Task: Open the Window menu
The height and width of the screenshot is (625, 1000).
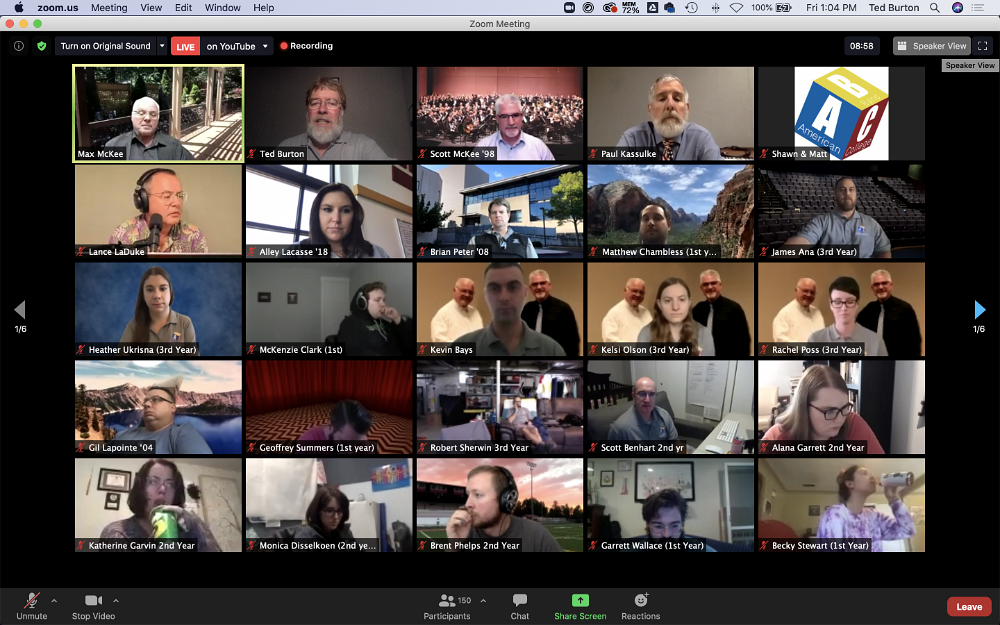Action: [223, 8]
